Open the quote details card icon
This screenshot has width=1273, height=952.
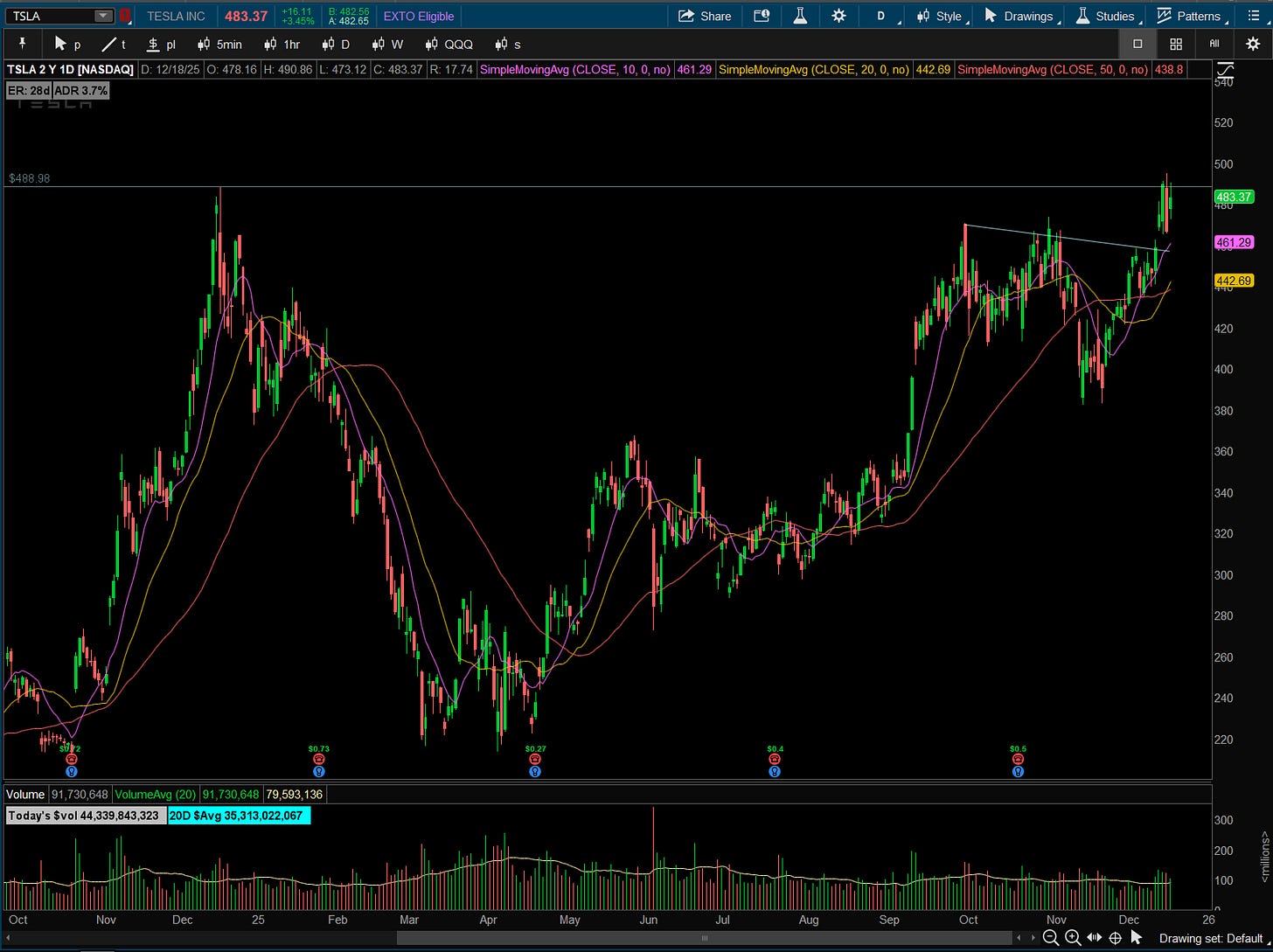pyautogui.click(x=762, y=16)
